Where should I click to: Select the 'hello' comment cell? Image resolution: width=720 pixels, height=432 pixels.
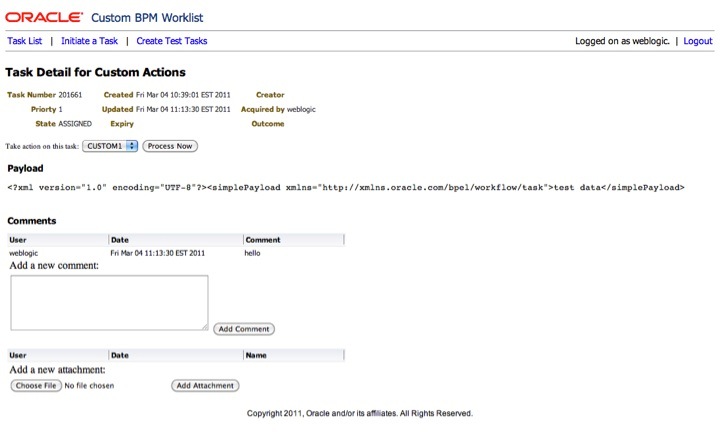(254, 253)
